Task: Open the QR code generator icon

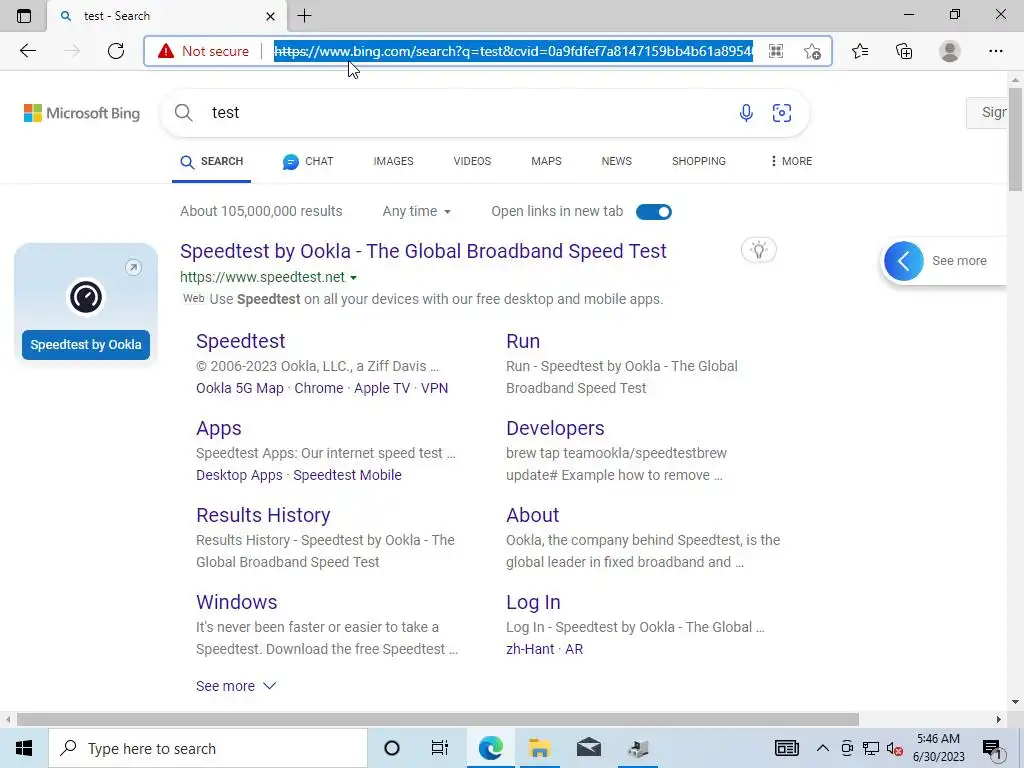Action: pos(776,51)
